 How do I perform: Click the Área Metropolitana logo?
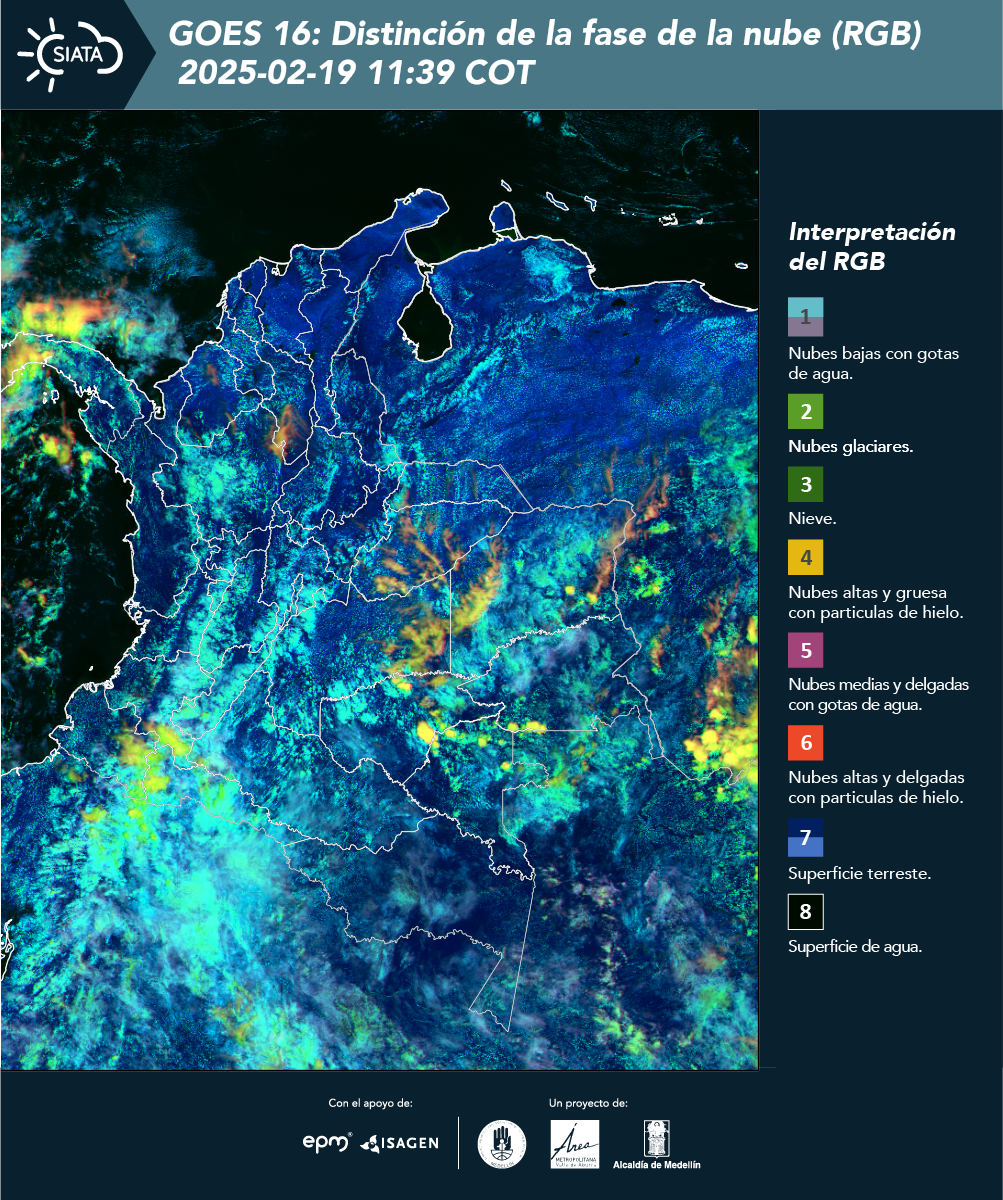click(x=575, y=1144)
